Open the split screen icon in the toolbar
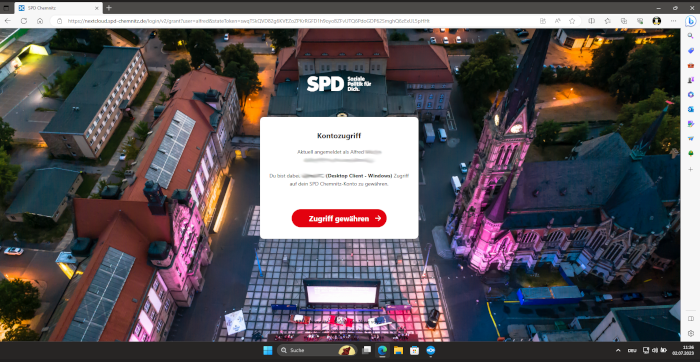This screenshot has height=362, width=700. [592, 21]
